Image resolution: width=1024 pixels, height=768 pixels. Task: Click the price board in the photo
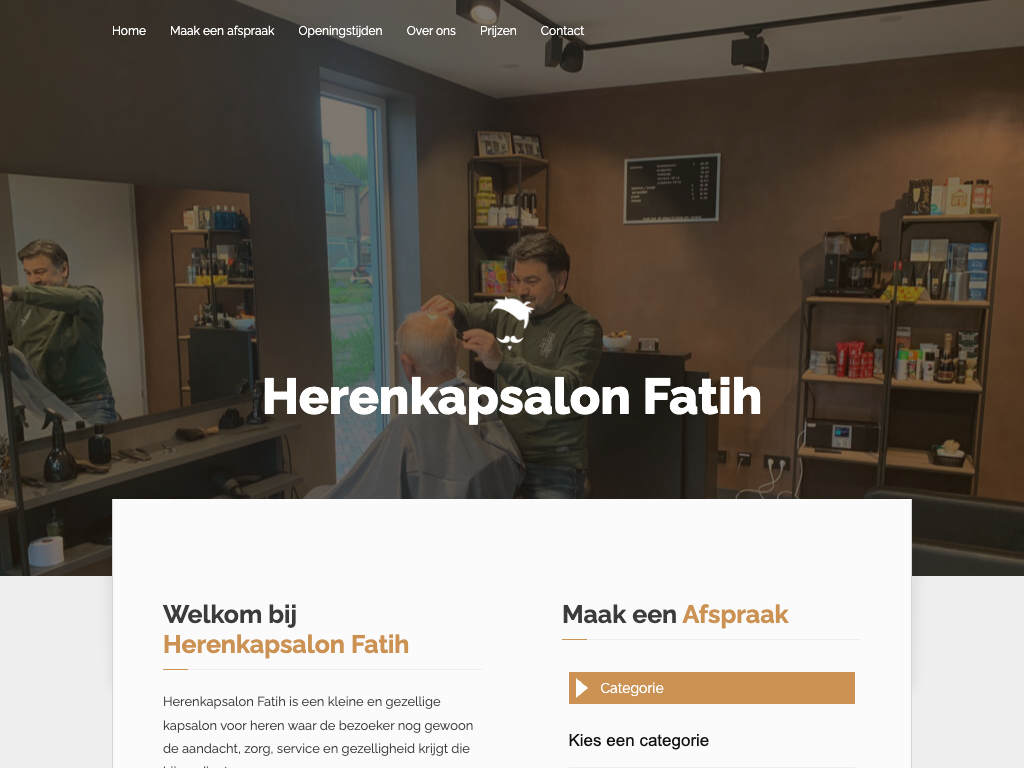(x=671, y=188)
